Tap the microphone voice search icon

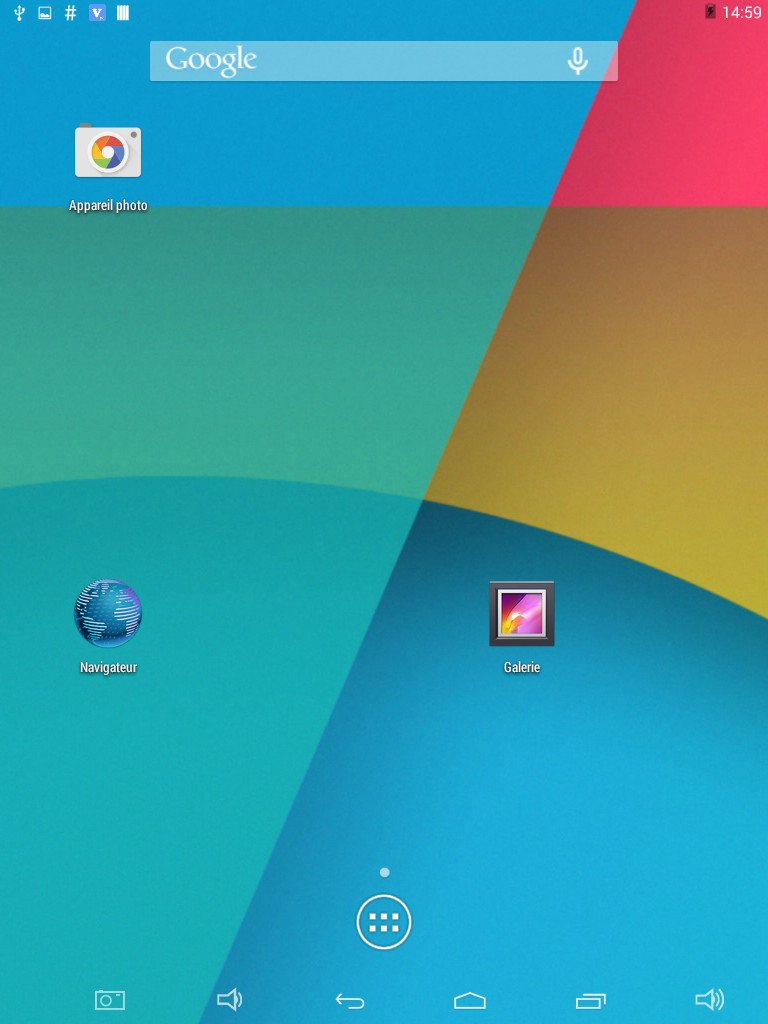[577, 61]
